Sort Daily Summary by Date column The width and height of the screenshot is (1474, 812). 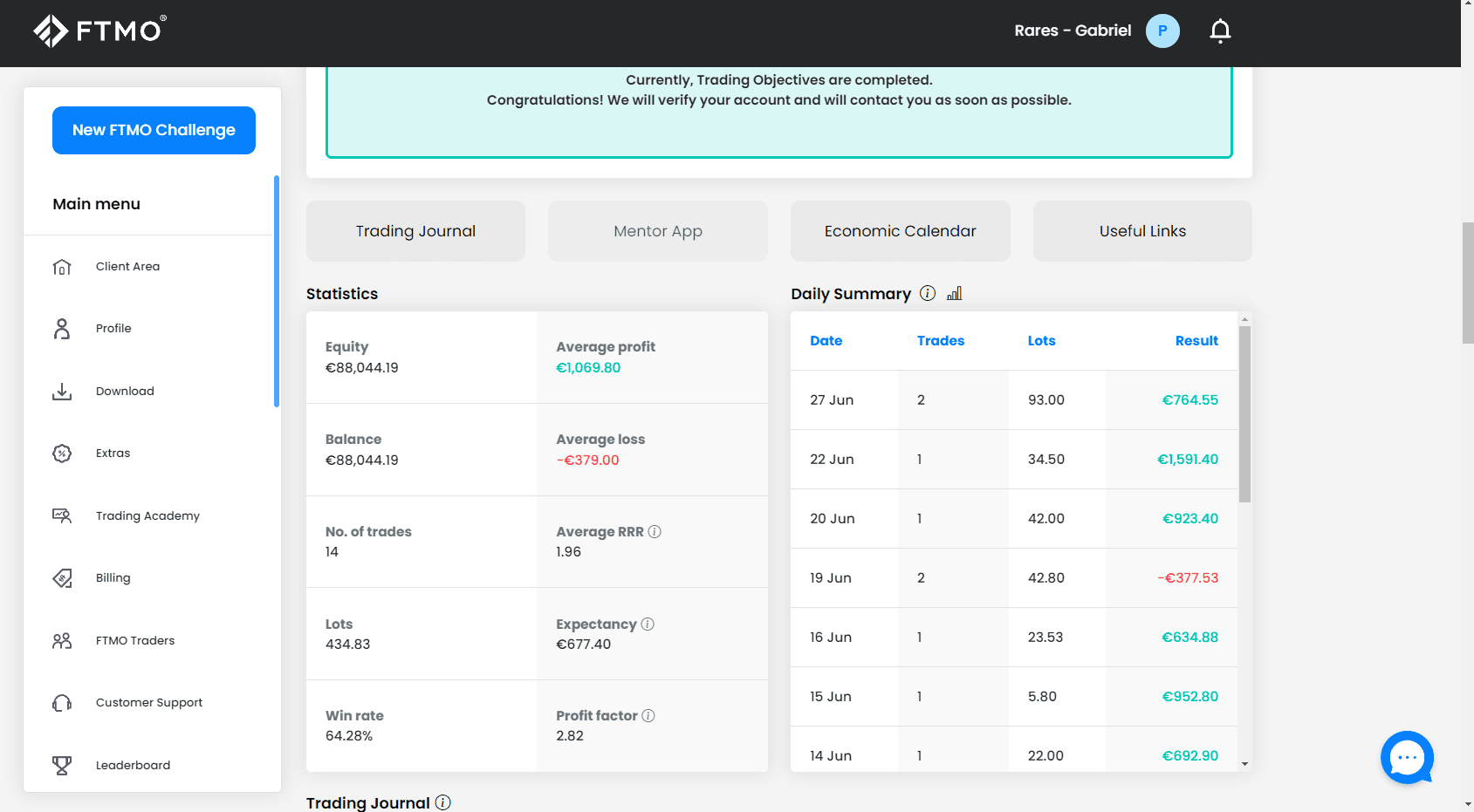pyautogui.click(x=826, y=341)
